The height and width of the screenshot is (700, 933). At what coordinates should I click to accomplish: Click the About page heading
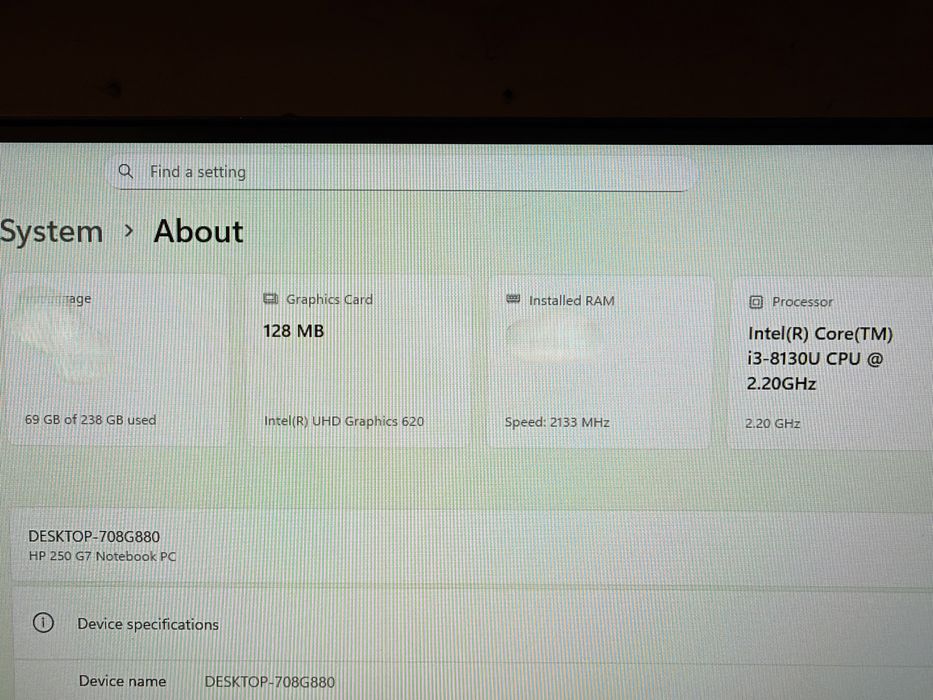tap(199, 231)
